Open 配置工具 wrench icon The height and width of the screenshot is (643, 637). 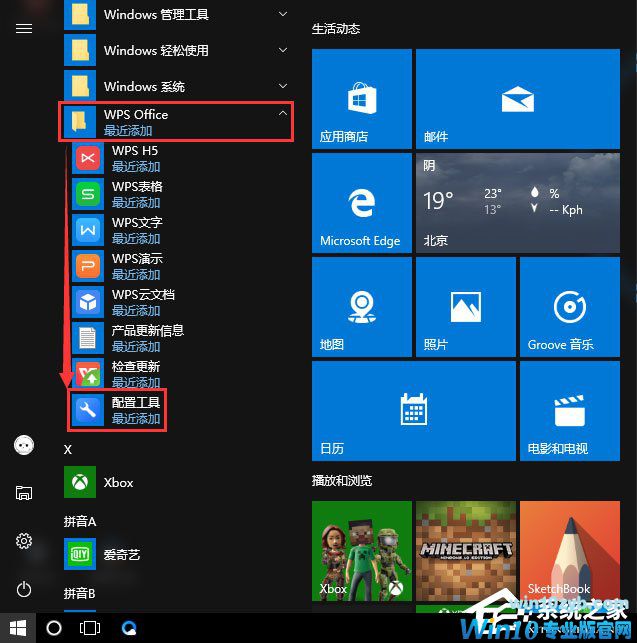pos(88,410)
